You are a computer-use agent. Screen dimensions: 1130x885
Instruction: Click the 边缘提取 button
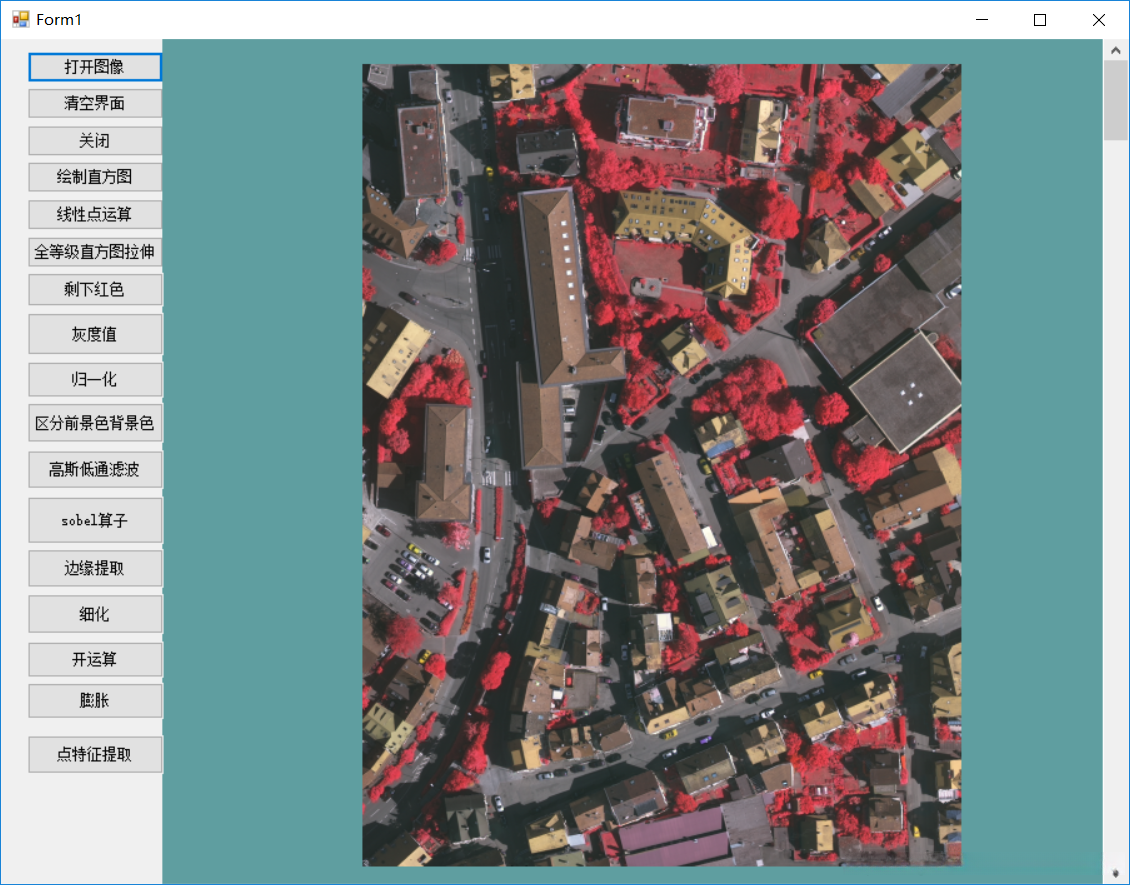95,568
